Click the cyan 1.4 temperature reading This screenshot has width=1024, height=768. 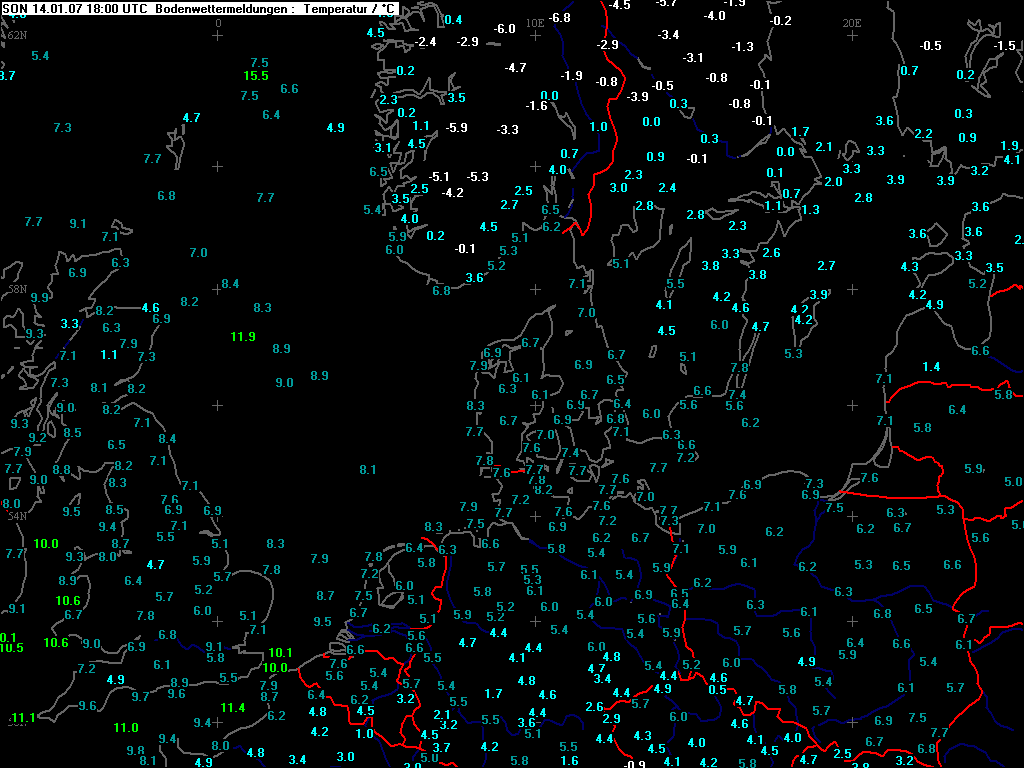[x=931, y=368]
